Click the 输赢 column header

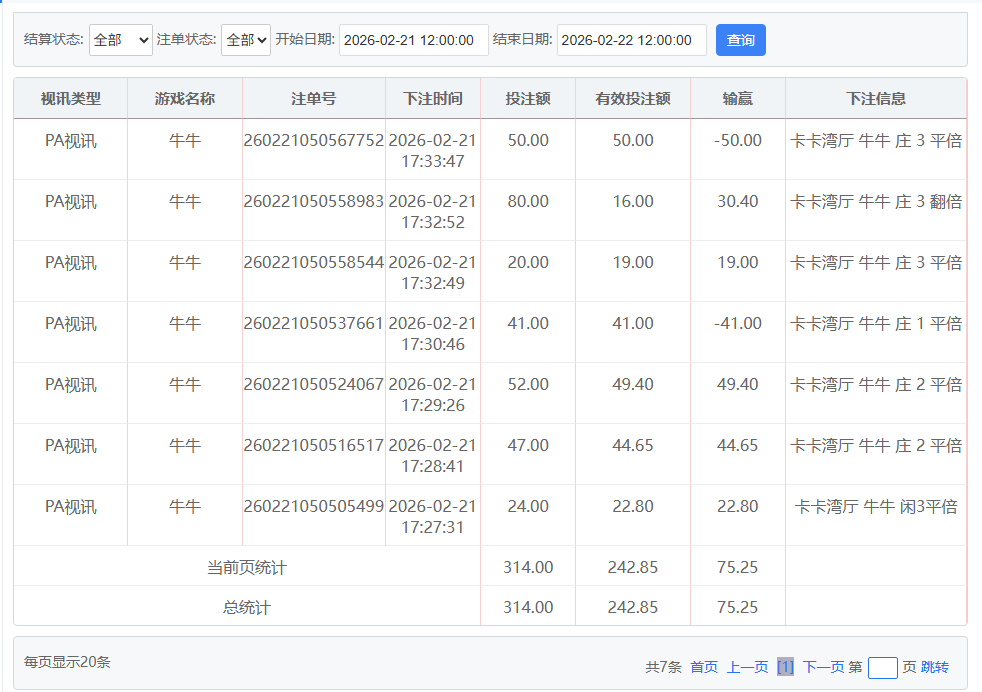738,99
